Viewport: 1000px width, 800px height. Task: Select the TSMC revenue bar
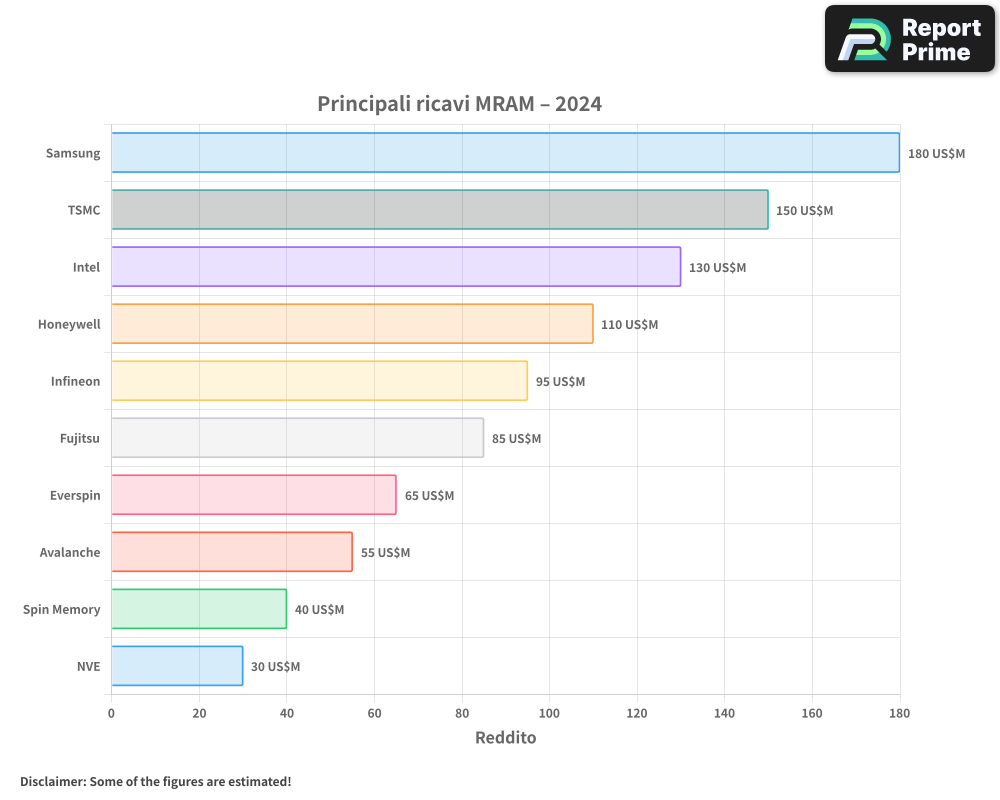440,210
